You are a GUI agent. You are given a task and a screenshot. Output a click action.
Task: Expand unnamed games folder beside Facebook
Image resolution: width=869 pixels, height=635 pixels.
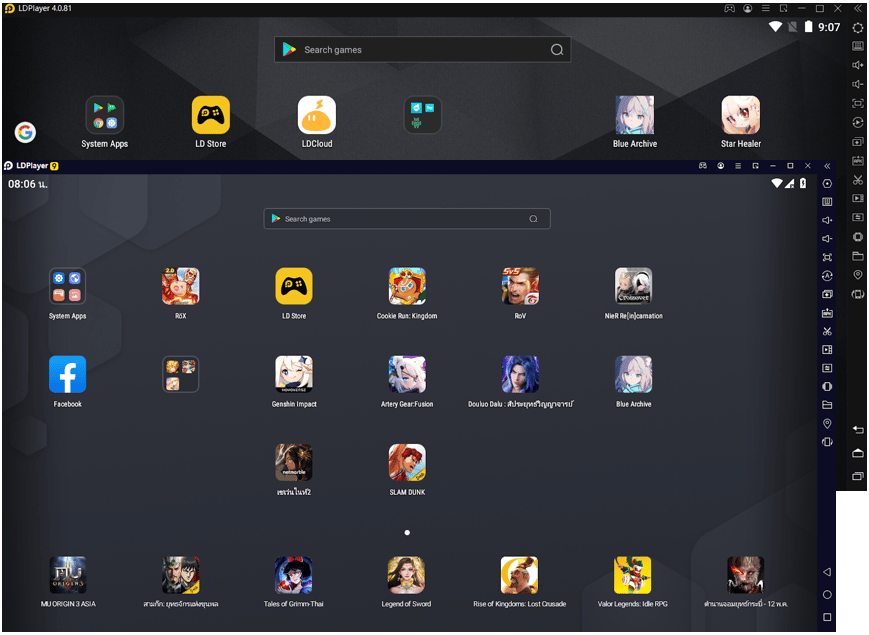(181, 374)
